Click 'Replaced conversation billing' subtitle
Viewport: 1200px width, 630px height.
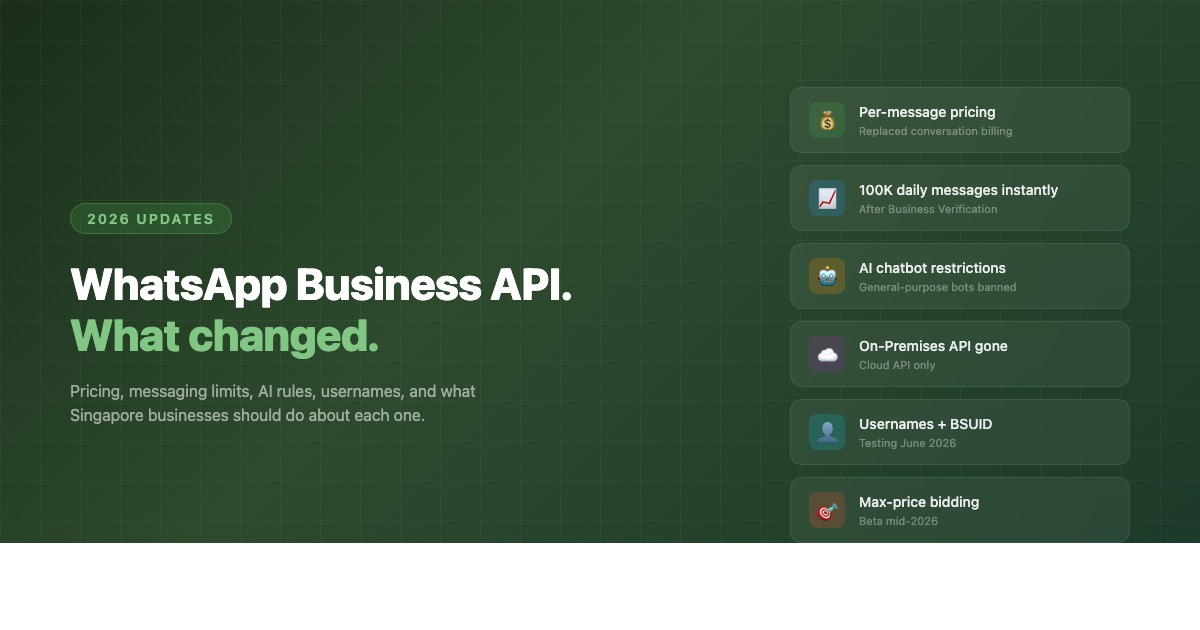pyautogui.click(x=935, y=131)
